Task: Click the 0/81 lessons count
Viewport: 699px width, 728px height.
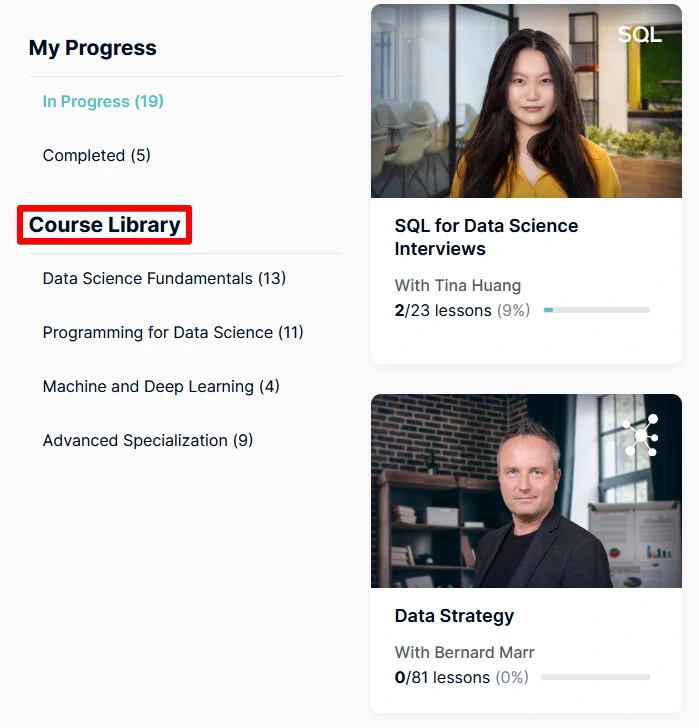Action: (442, 677)
